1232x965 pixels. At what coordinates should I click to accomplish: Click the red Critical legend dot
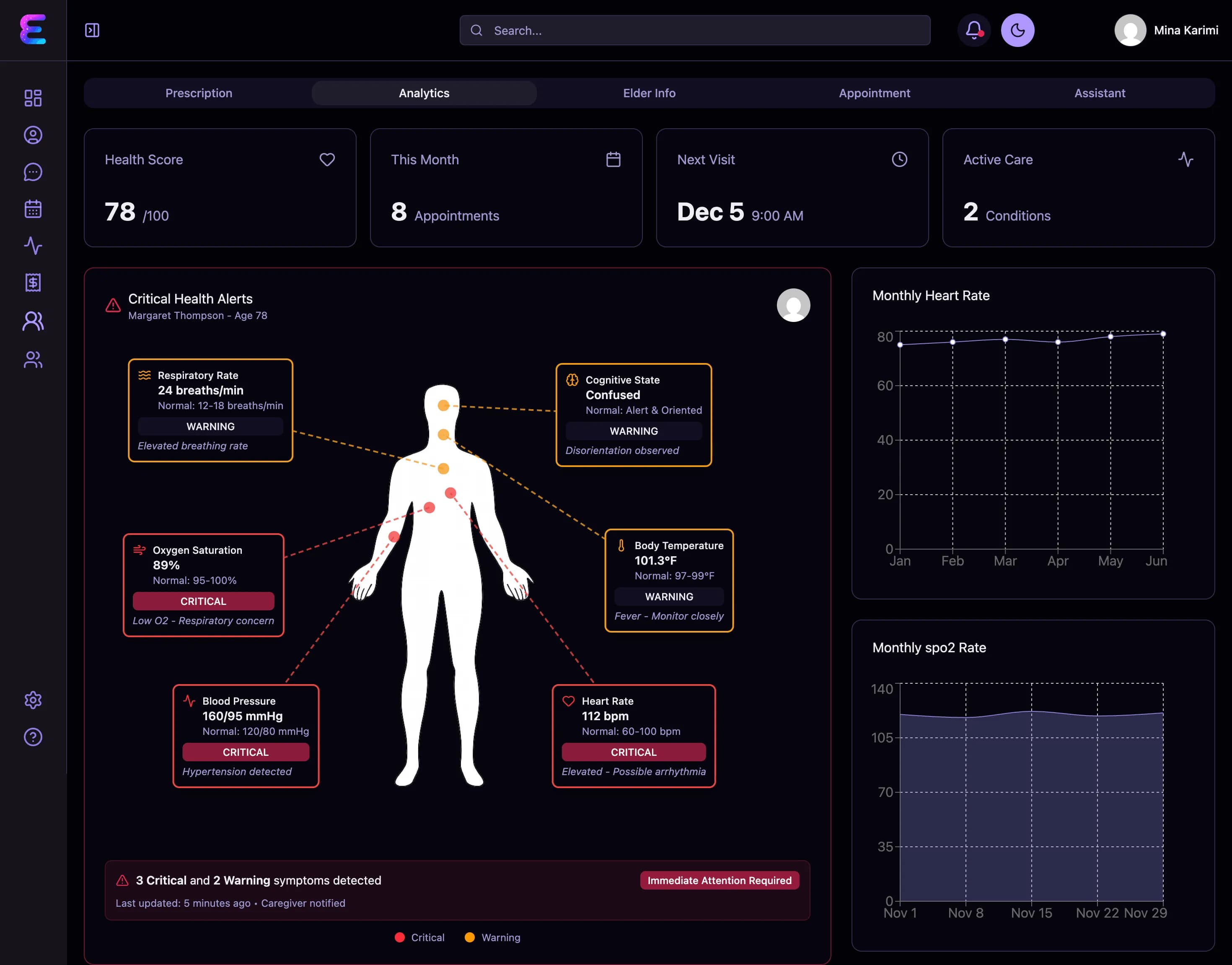click(x=399, y=937)
